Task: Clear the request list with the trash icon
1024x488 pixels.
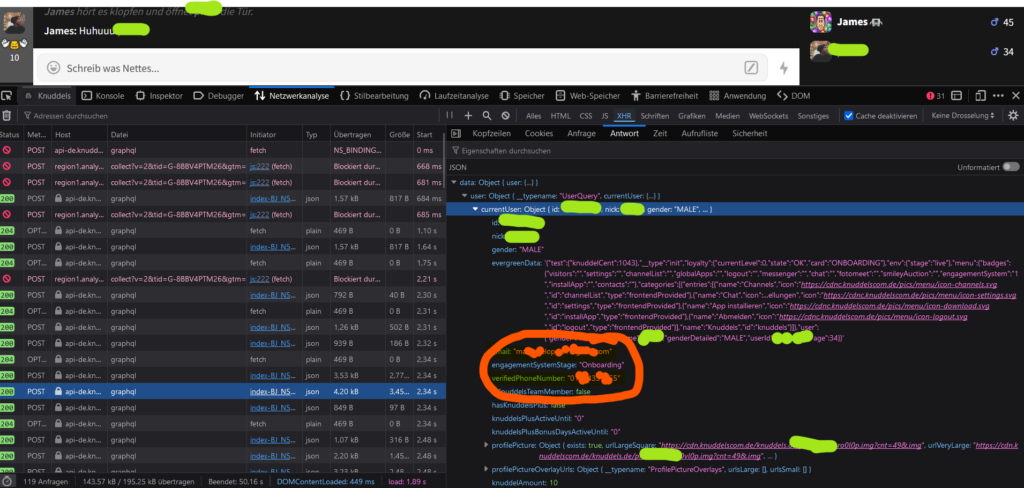Action: 7,116
